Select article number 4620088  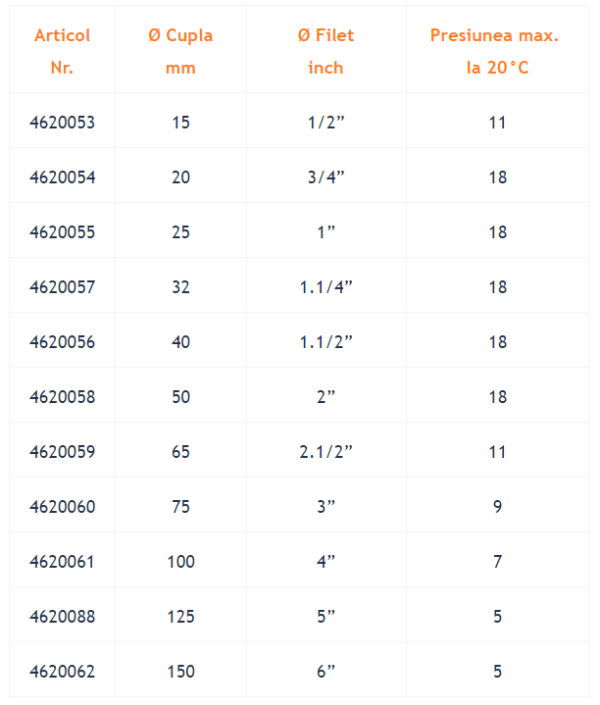coord(62,616)
